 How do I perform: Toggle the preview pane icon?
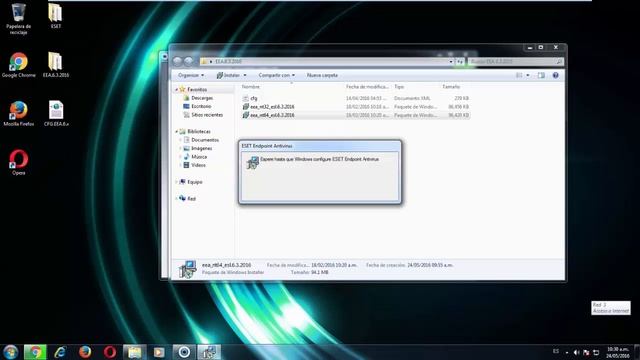[x=541, y=75]
